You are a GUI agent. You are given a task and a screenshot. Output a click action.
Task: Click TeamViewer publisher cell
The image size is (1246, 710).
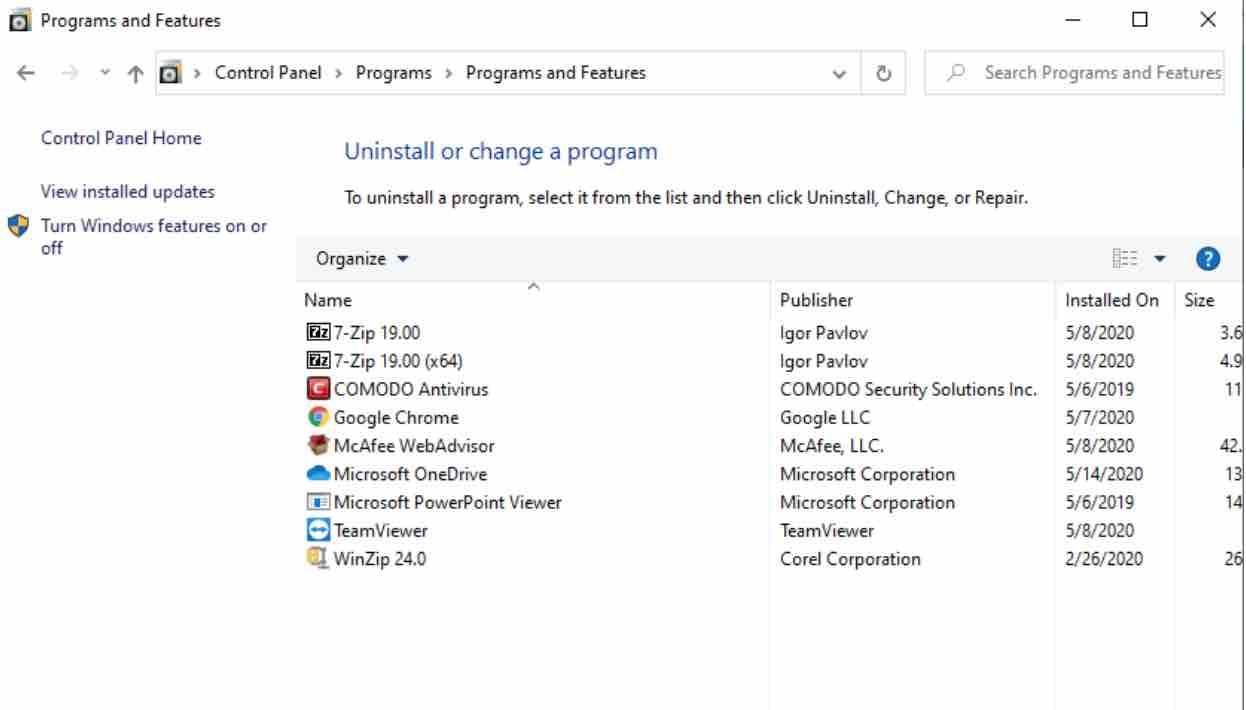(x=827, y=530)
